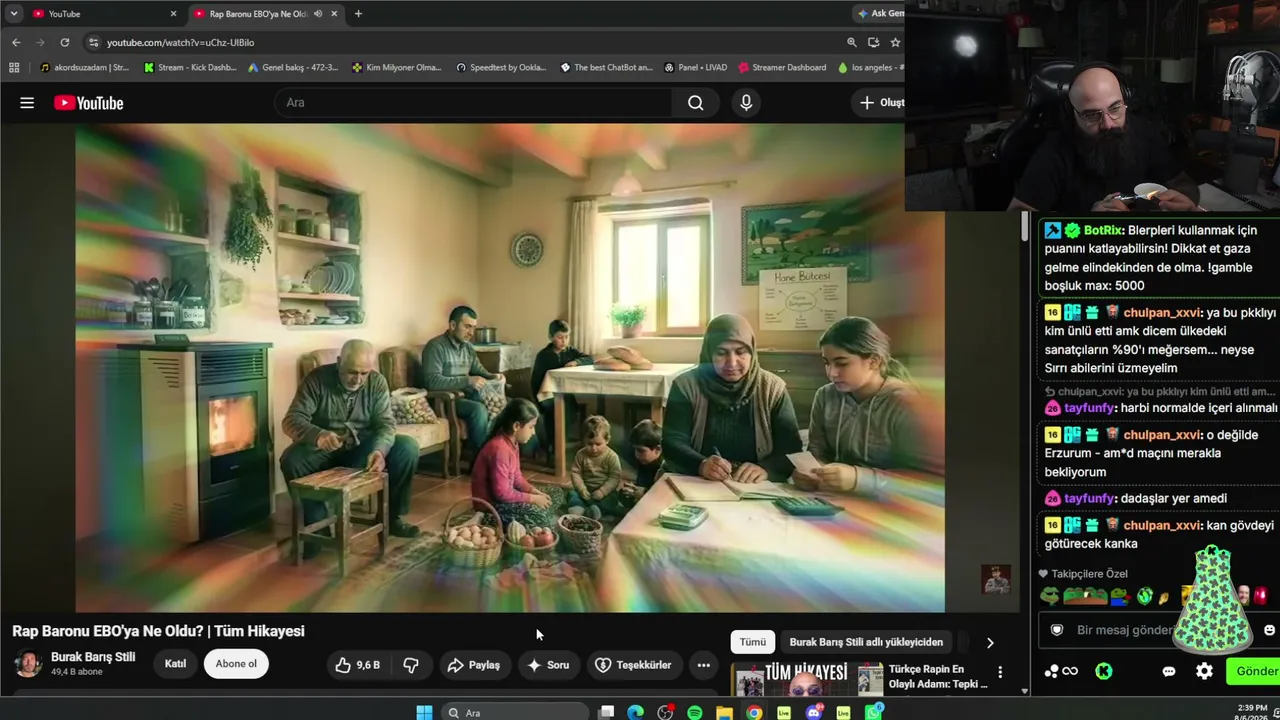Start voice search with the microphone icon
Image resolution: width=1280 pixels, height=720 pixels.
coord(746,103)
